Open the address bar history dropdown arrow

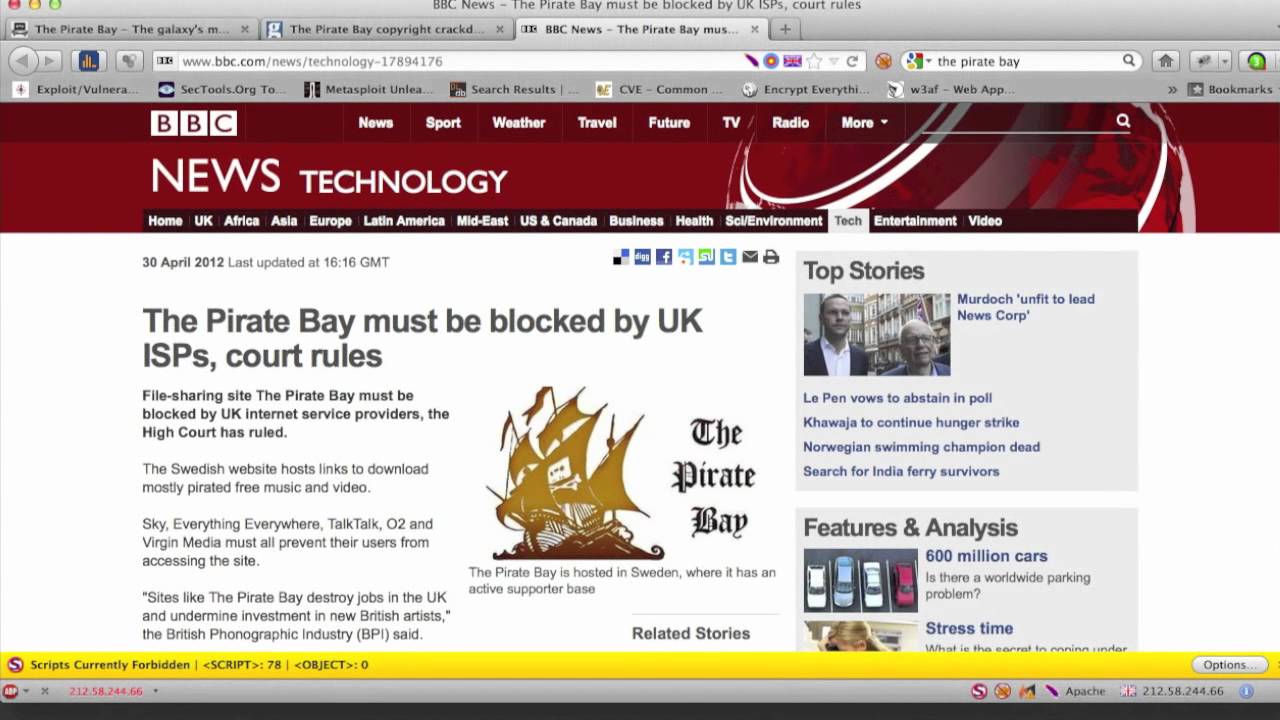tap(833, 61)
